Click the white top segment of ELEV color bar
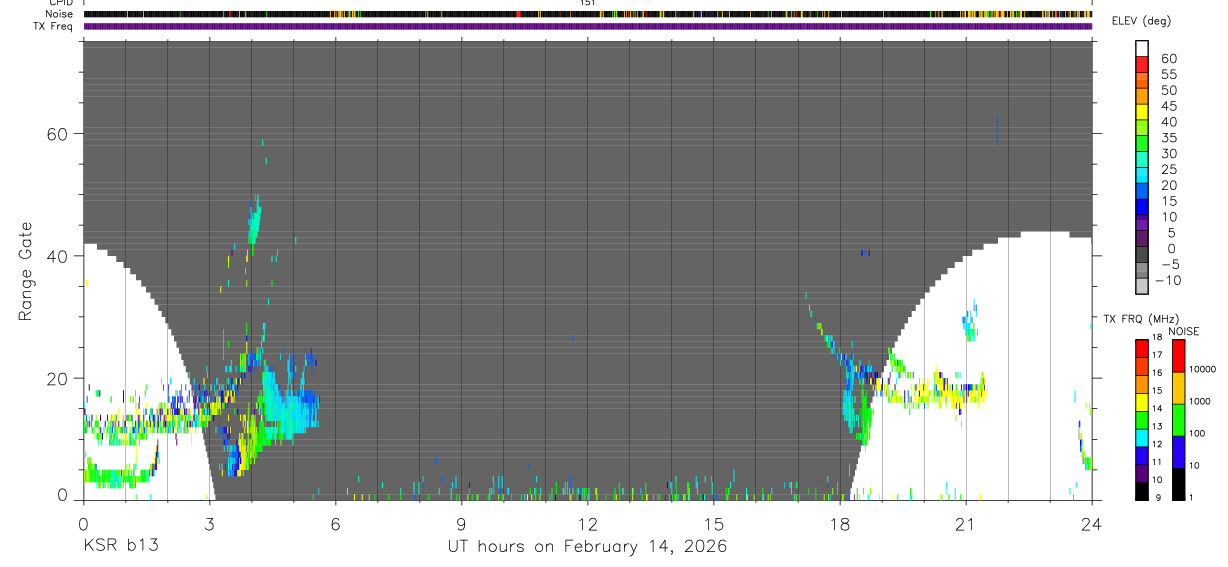Screen dimensions: 1228x567 click(x=1142, y=48)
